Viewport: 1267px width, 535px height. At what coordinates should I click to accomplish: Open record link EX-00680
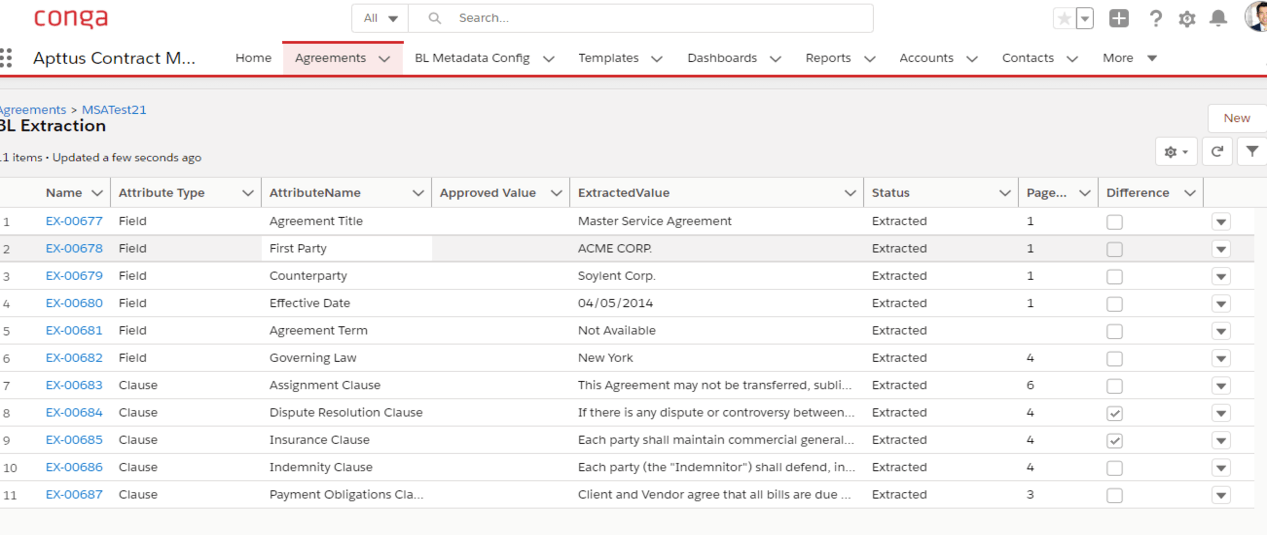[74, 303]
